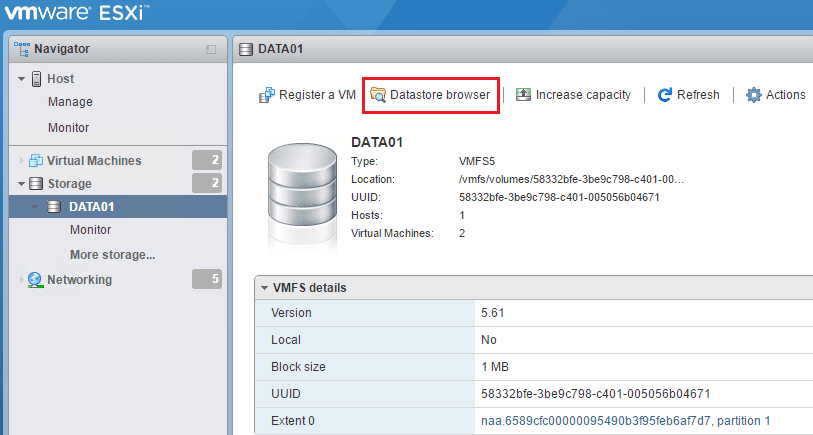813x435 pixels.
Task: Open the Actions menu
Action: (776, 95)
